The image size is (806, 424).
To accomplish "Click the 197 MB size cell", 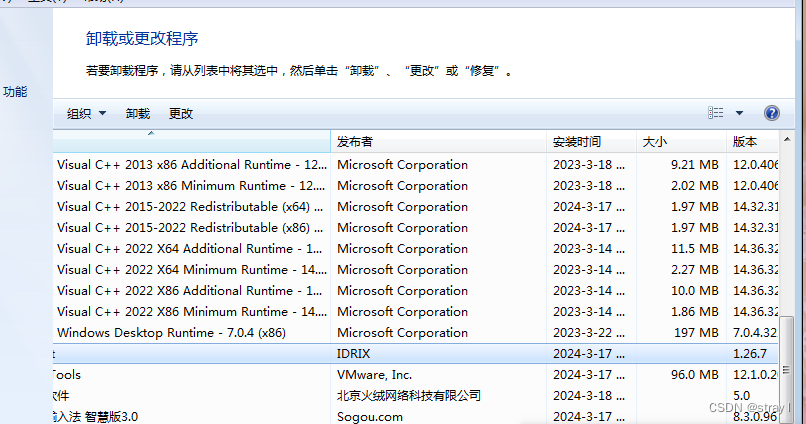I will (x=697, y=333).
